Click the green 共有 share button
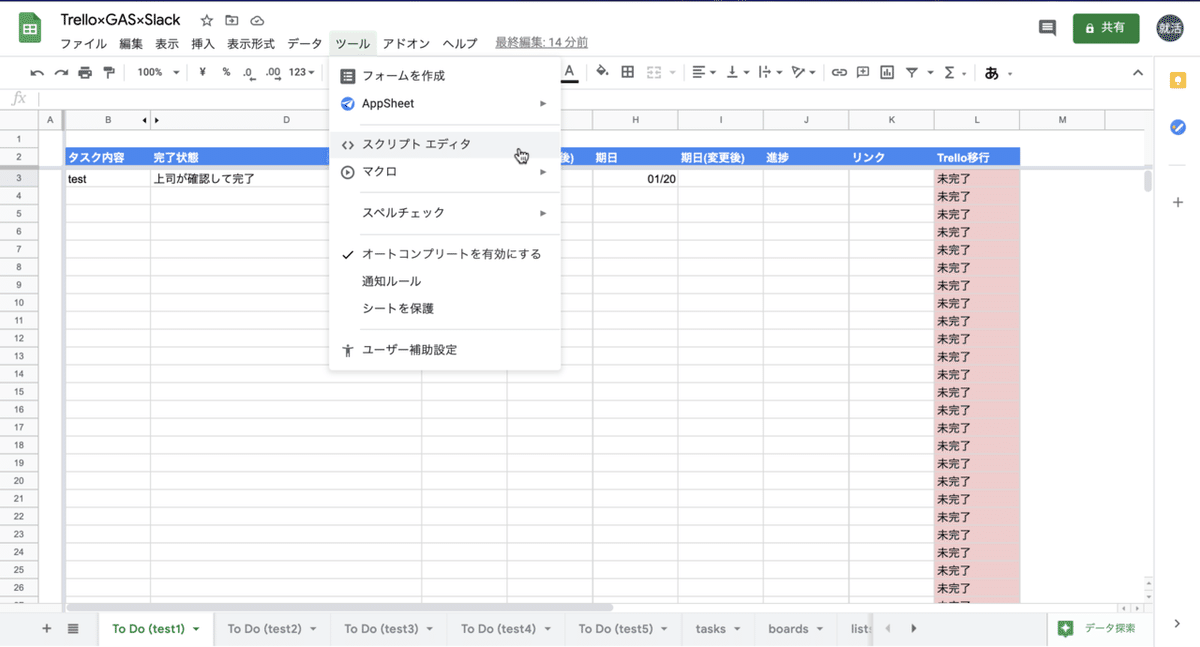 1105,28
